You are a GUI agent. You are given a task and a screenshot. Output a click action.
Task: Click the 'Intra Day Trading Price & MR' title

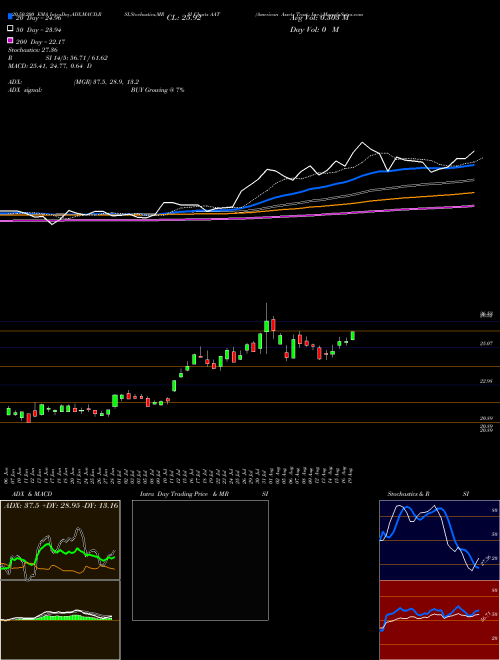184,494
